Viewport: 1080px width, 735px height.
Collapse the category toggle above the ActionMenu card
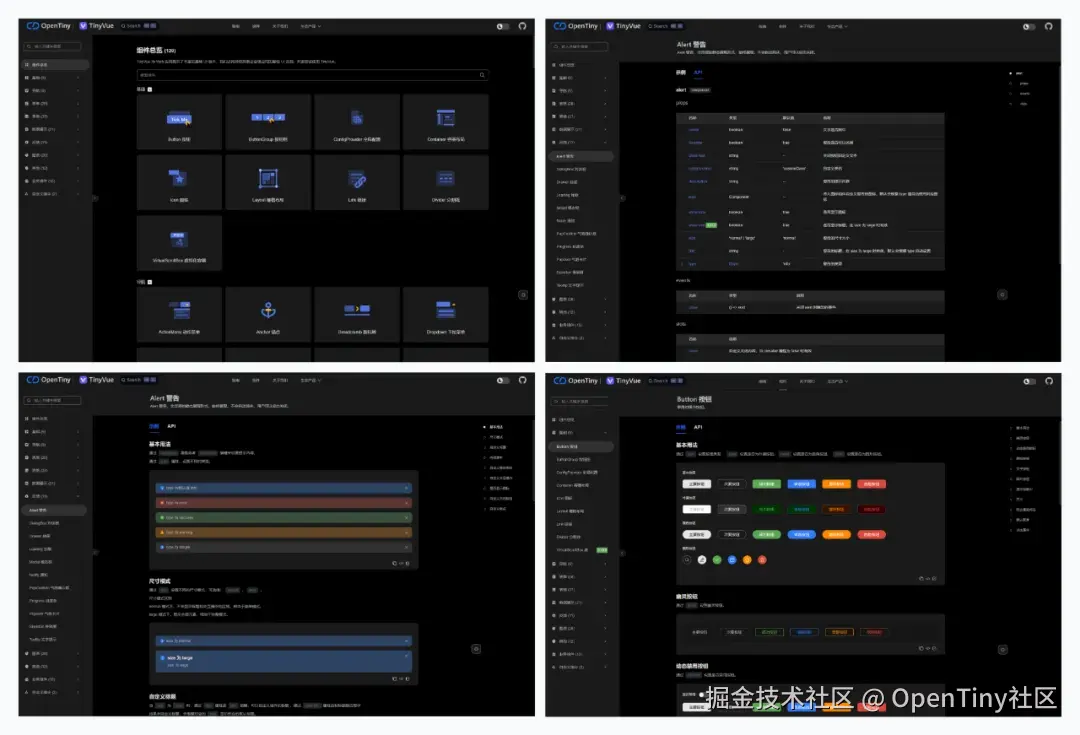[149, 282]
